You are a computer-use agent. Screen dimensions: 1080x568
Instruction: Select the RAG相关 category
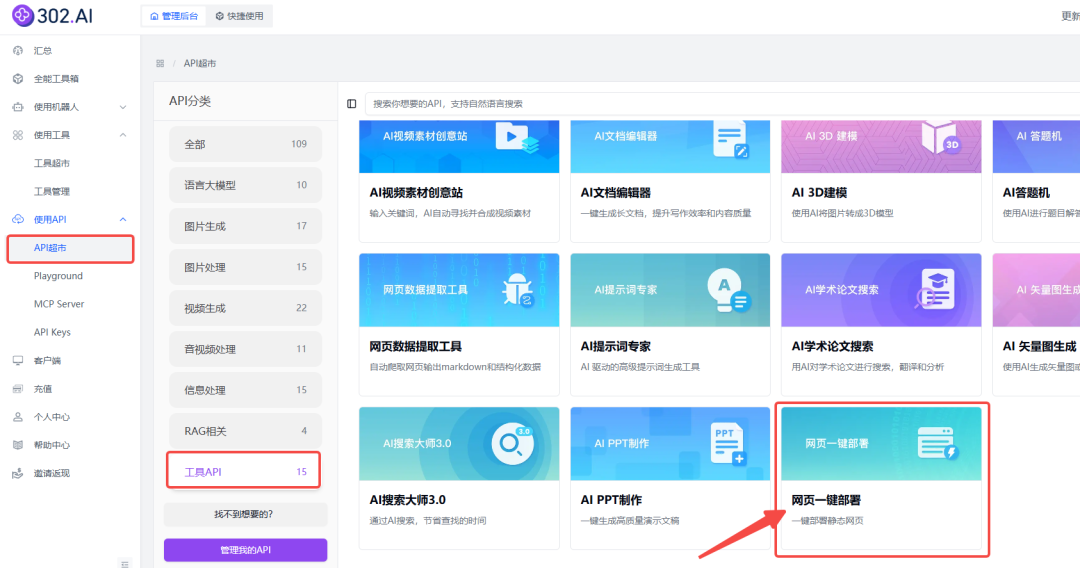tap(245, 431)
